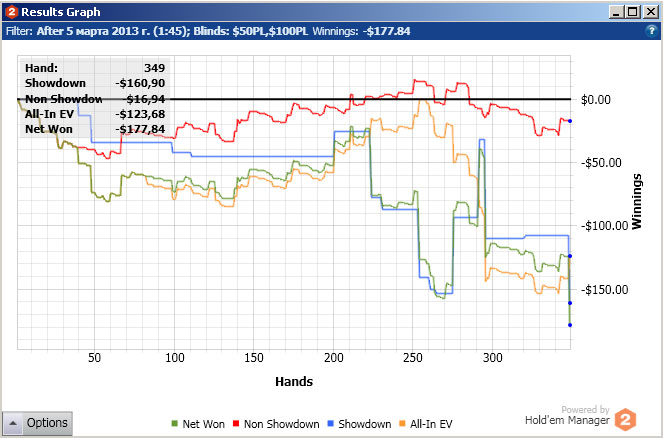Click the Non Showdown legend label
Screen dimensions: 663x438
click(x=281, y=424)
